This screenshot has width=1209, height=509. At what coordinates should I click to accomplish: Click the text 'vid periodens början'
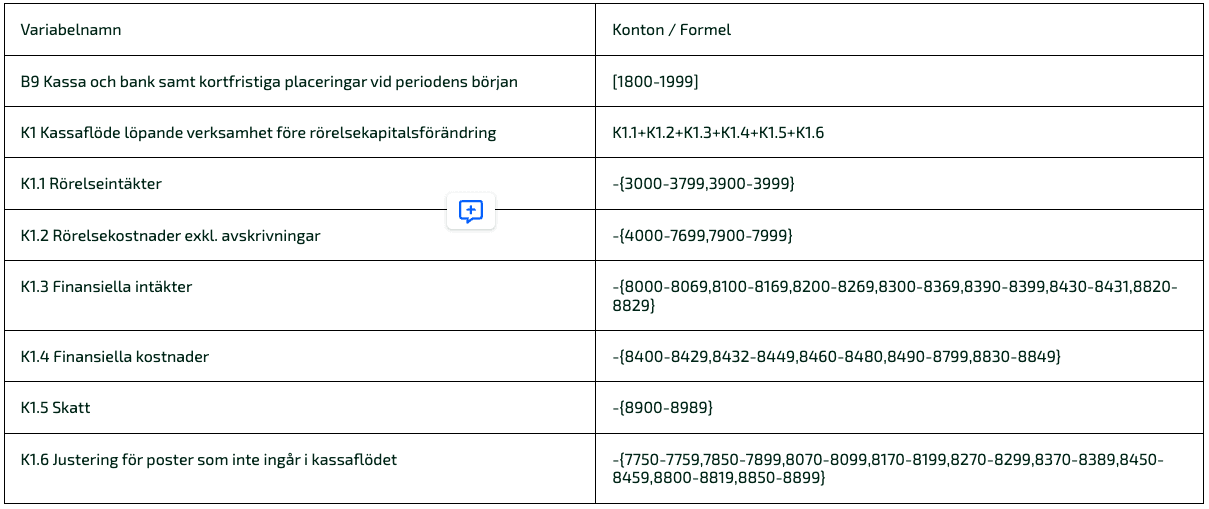(x=445, y=82)
